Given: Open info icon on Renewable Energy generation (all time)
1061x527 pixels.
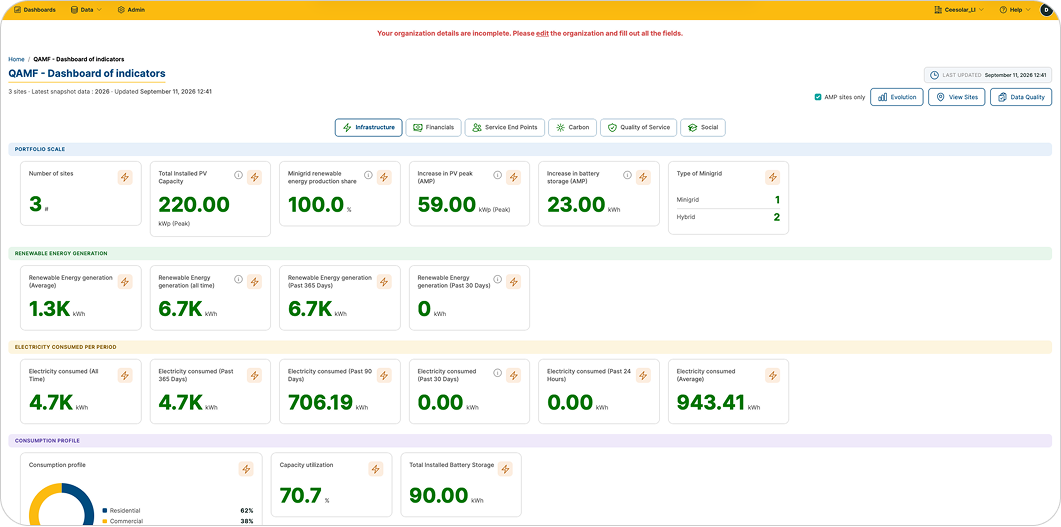Looking at the screenshot, I should coord(238,279).
